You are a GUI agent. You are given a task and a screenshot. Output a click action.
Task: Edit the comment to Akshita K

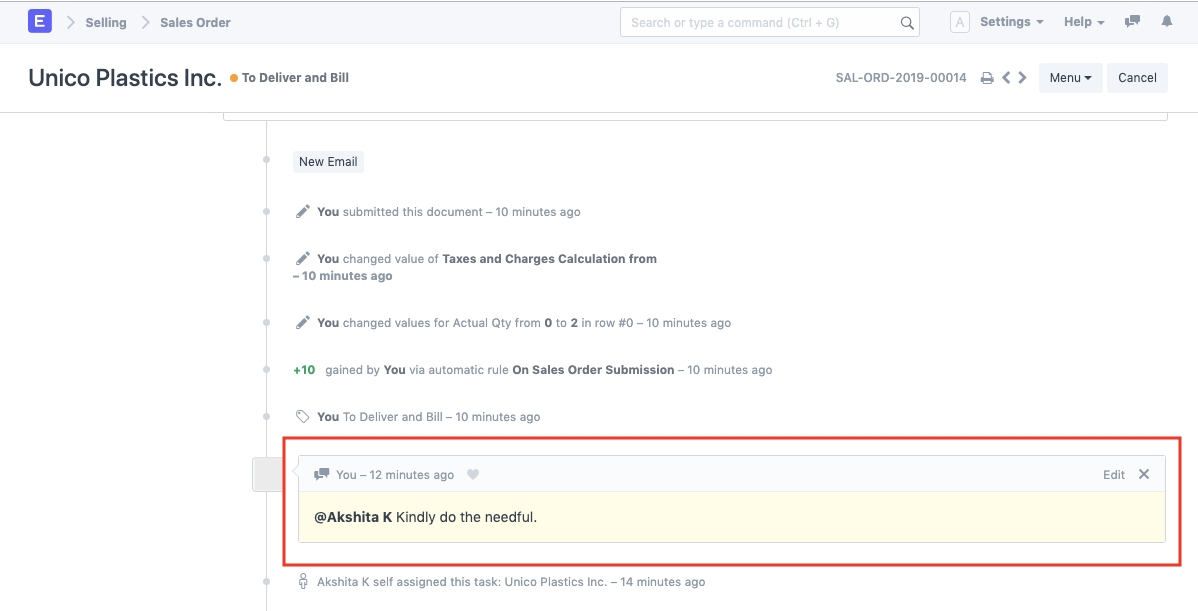(1114, 475)
